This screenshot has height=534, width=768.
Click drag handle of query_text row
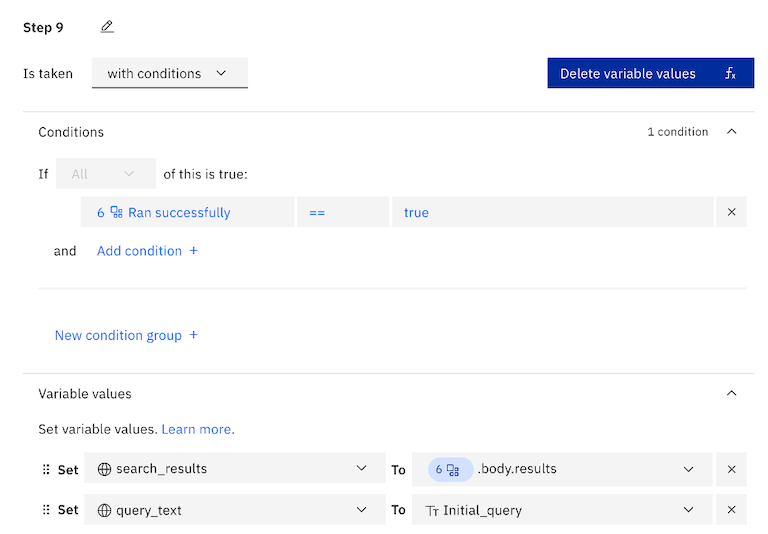45,510
